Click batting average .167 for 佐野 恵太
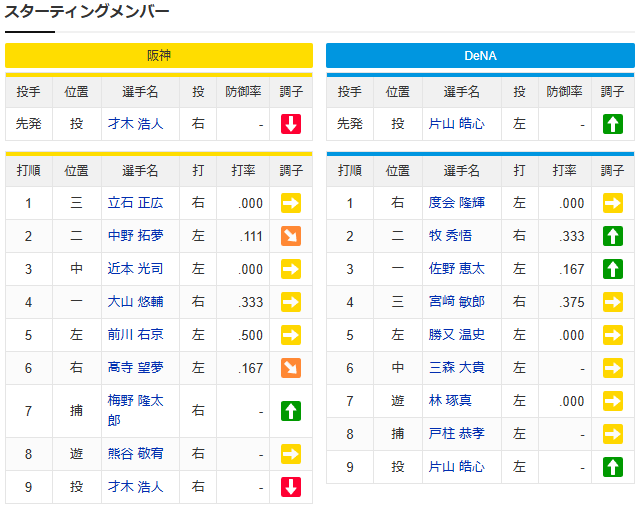This screenshot has height=509, width=640. pos(572,269)
